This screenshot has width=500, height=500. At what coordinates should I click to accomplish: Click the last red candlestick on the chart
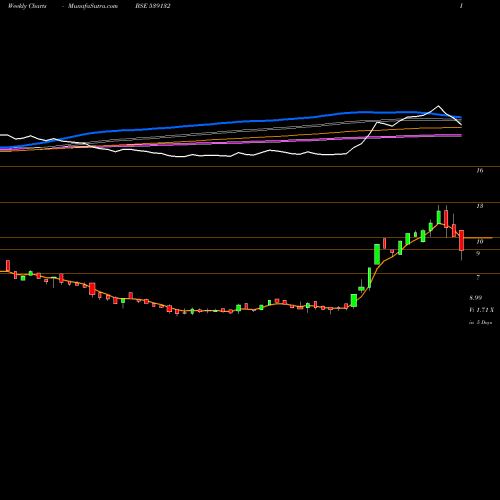click(461, 241)
